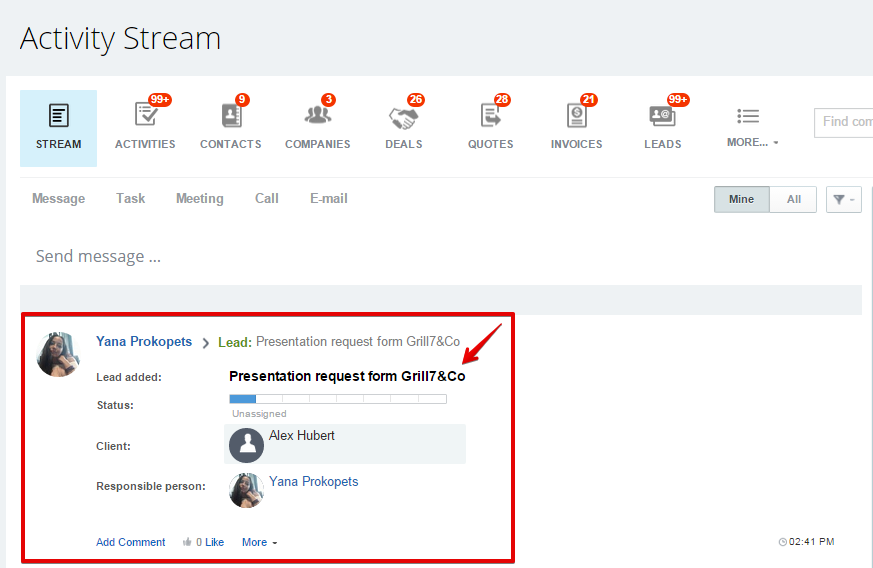Open the Companies people icon

click(x=317, y=115)
